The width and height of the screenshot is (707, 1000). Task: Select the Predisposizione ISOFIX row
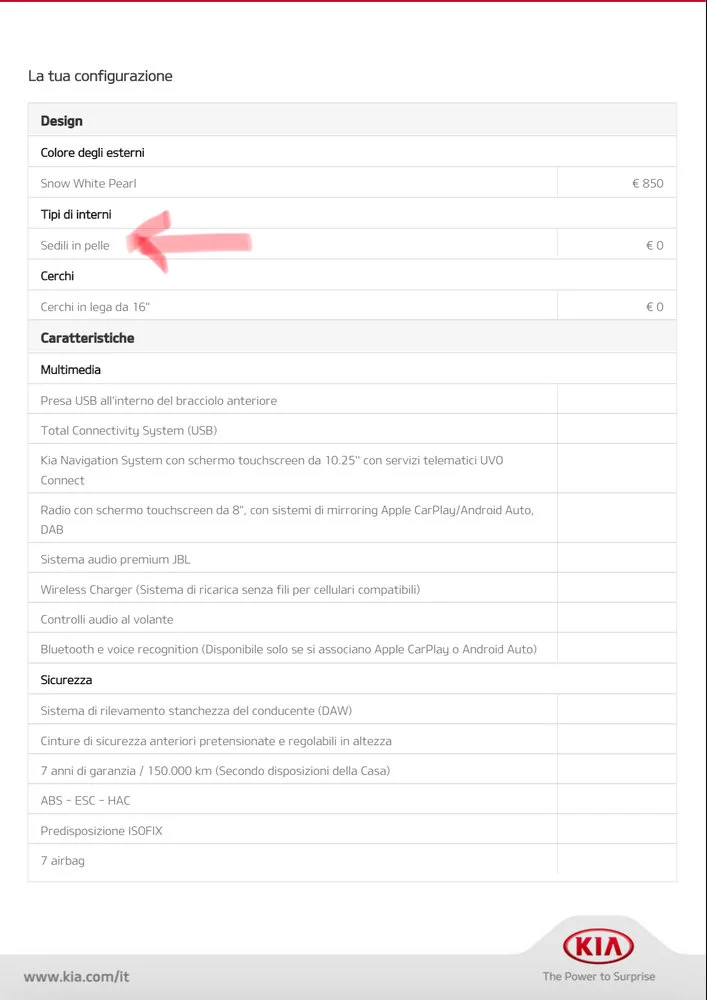click(x=352, y=830)
